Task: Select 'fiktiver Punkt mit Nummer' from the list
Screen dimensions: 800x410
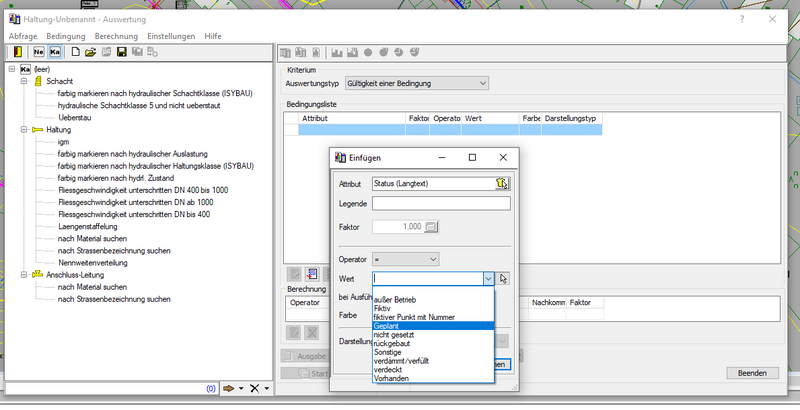Action: pyautogui.click(x=433, y=317)
